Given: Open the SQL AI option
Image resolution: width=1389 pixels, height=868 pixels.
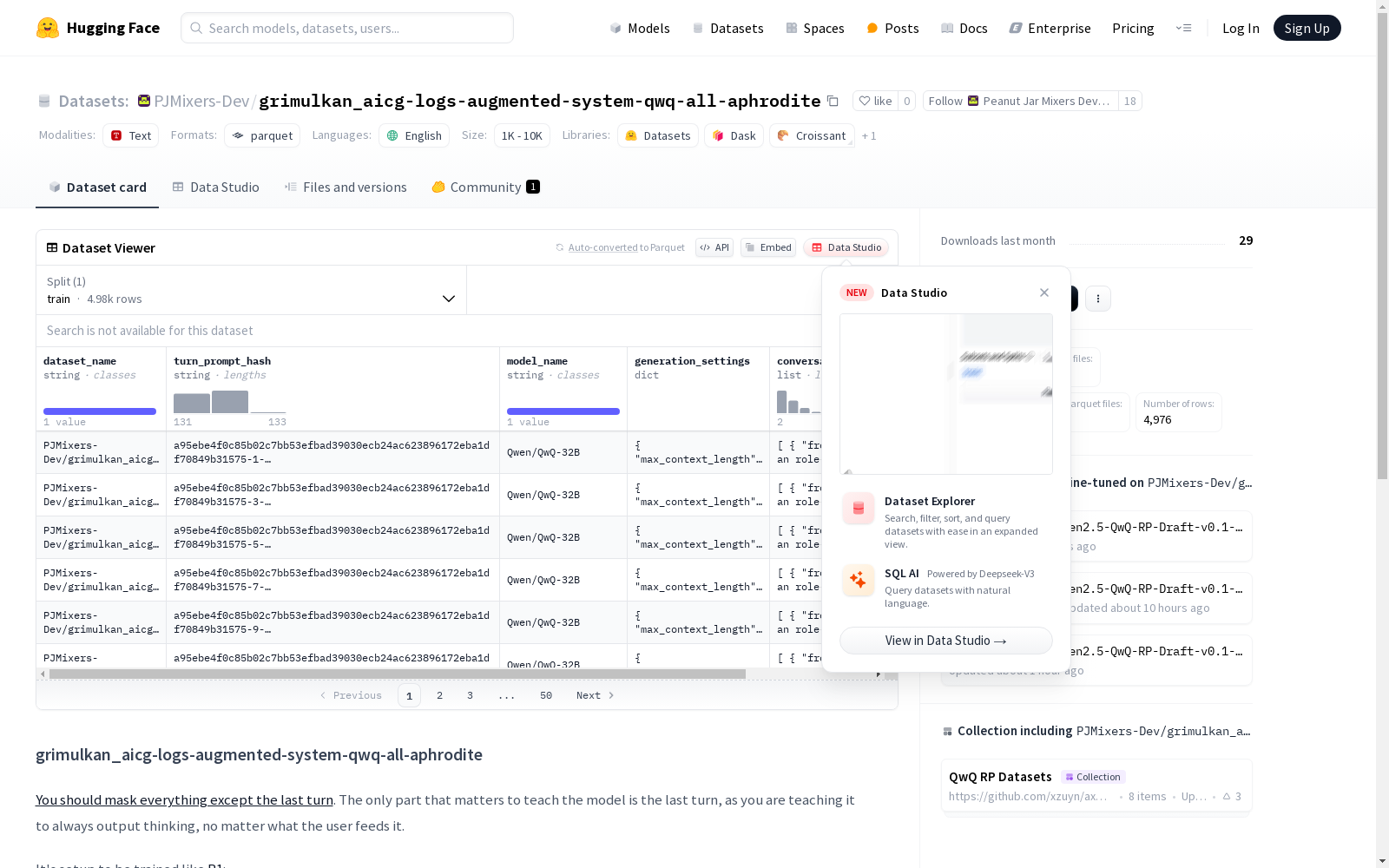Looking at the screenshot, I should coord(946,588).
